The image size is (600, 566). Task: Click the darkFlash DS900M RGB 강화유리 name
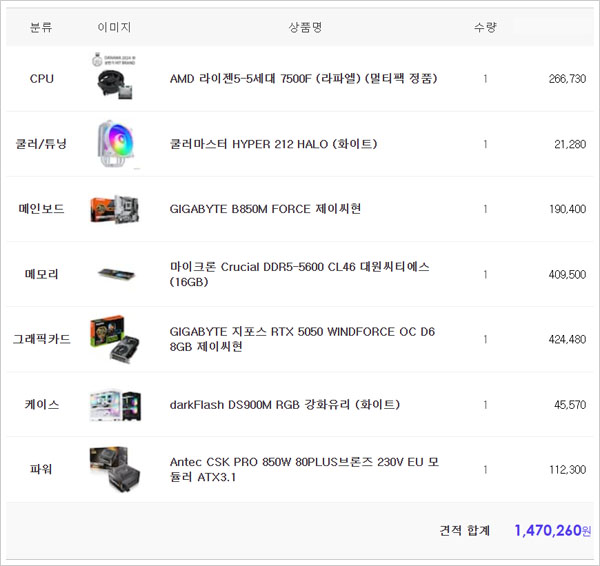284,404
